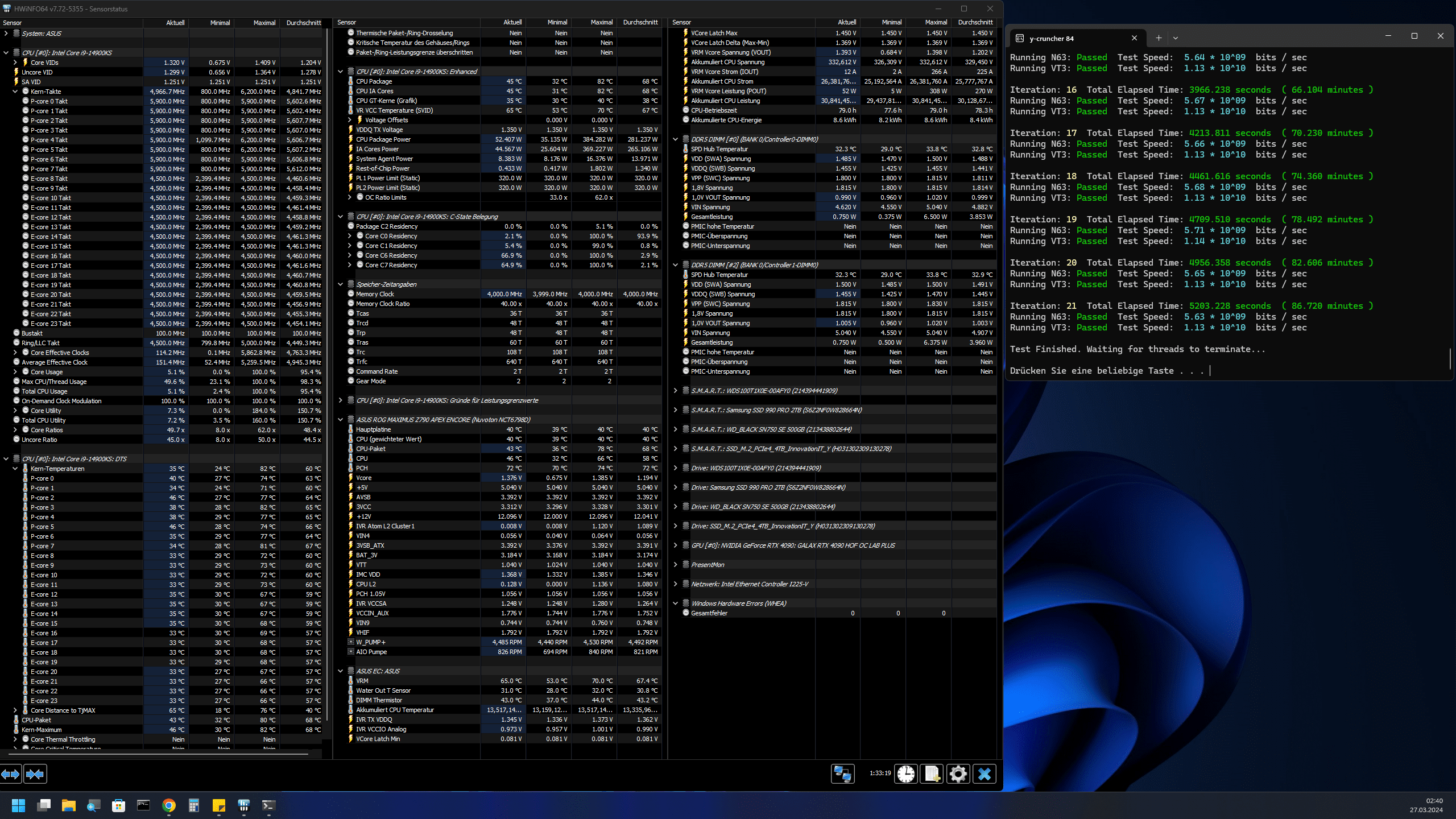This screenshot has height=819, width=1456.
Task: Open HWiNFO sensor settings gear
Action: [x=958, y=774]
